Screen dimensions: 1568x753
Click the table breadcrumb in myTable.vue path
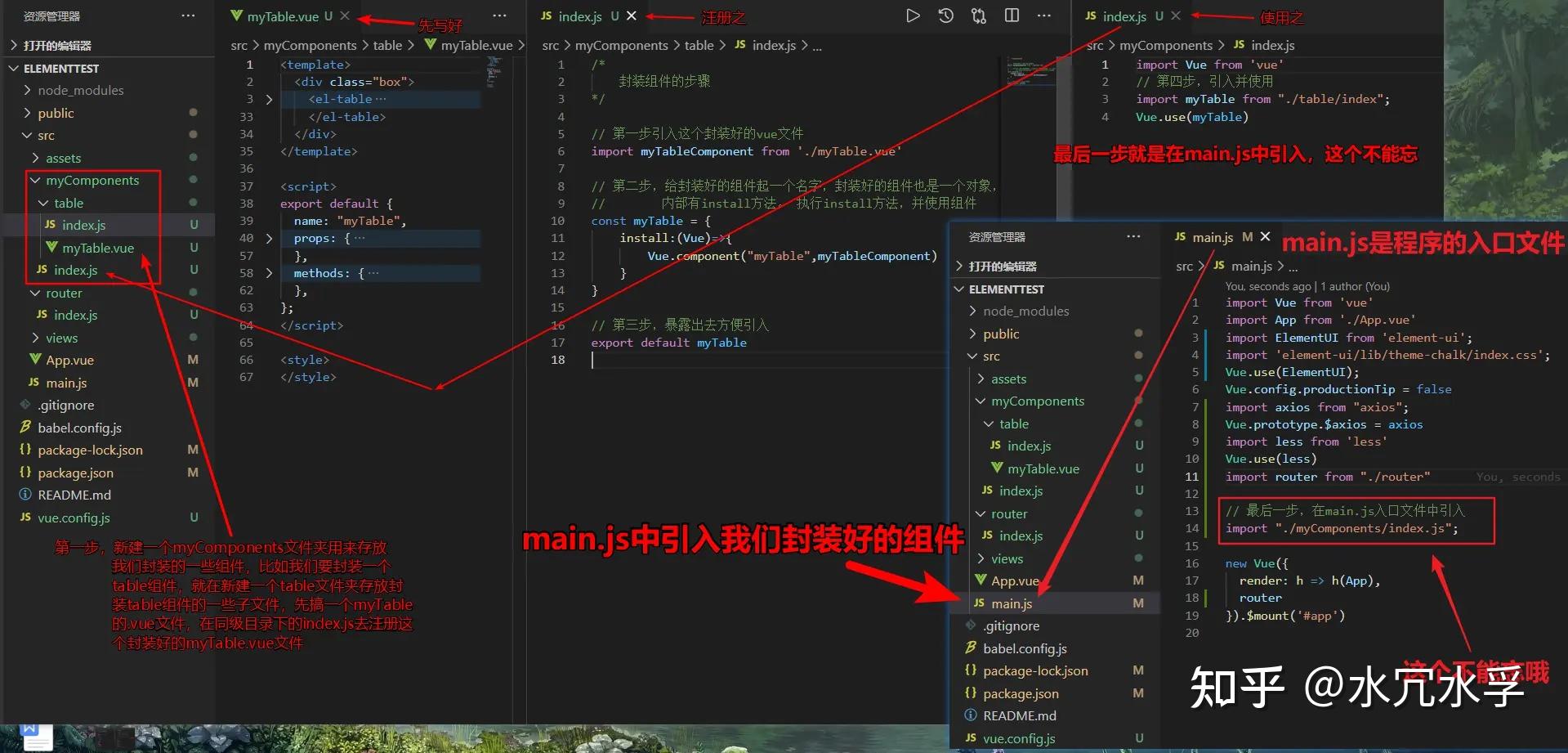pyautogui.click(x=388, y=46)
